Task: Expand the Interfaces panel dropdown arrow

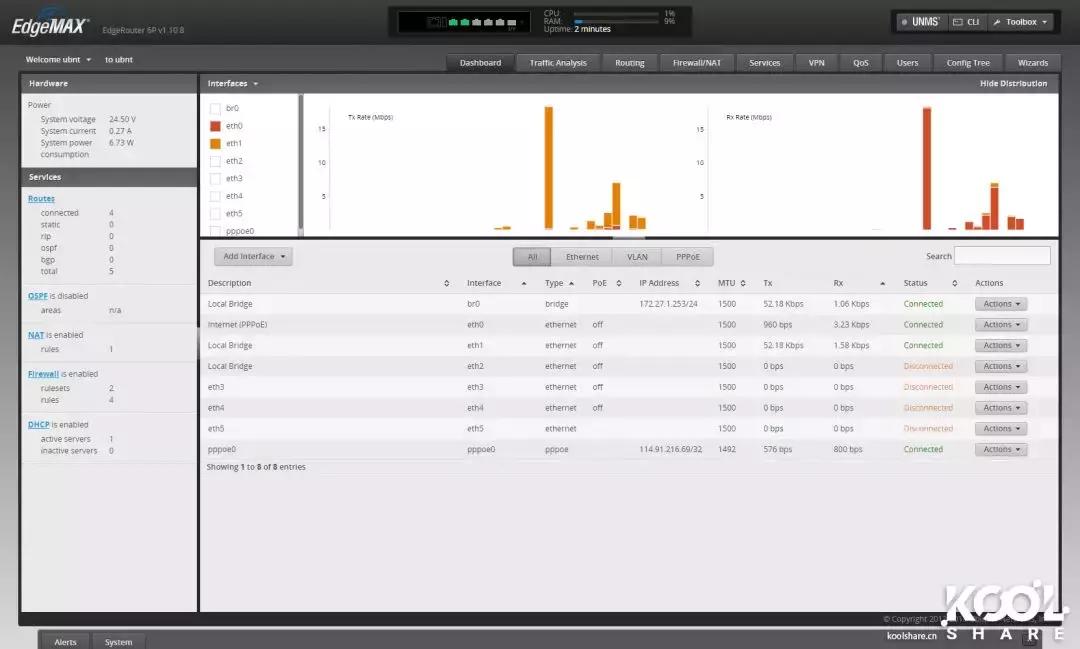Action: 256,84
